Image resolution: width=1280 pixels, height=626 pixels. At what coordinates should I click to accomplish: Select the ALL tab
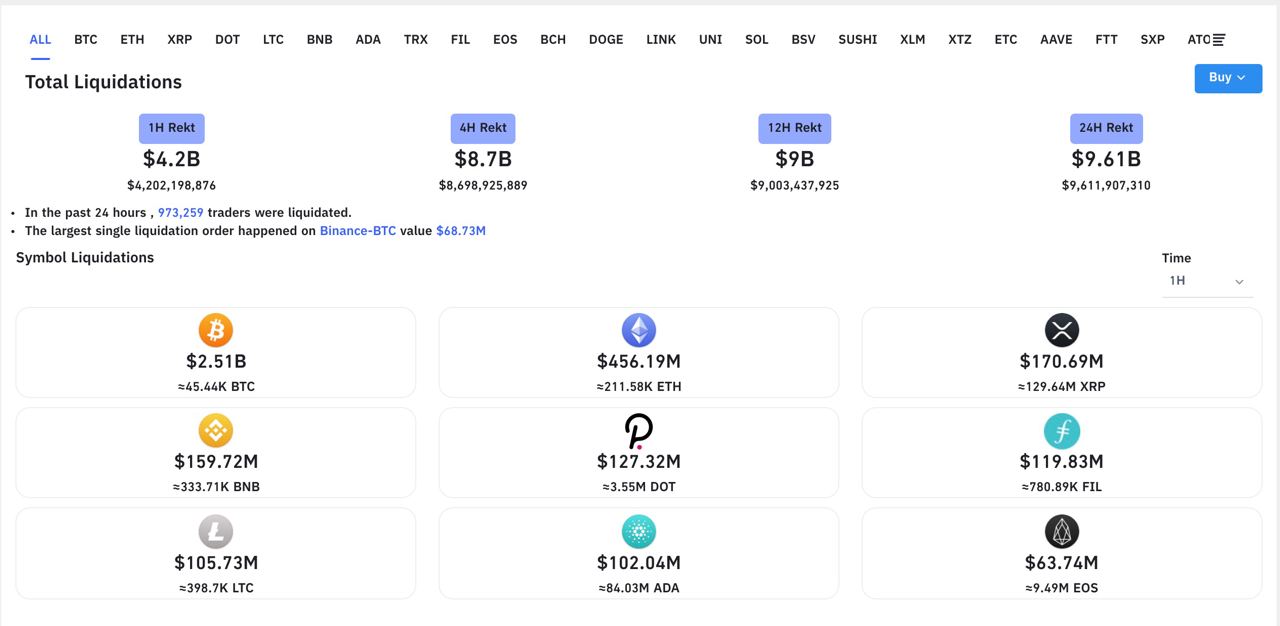coord(40,40)
